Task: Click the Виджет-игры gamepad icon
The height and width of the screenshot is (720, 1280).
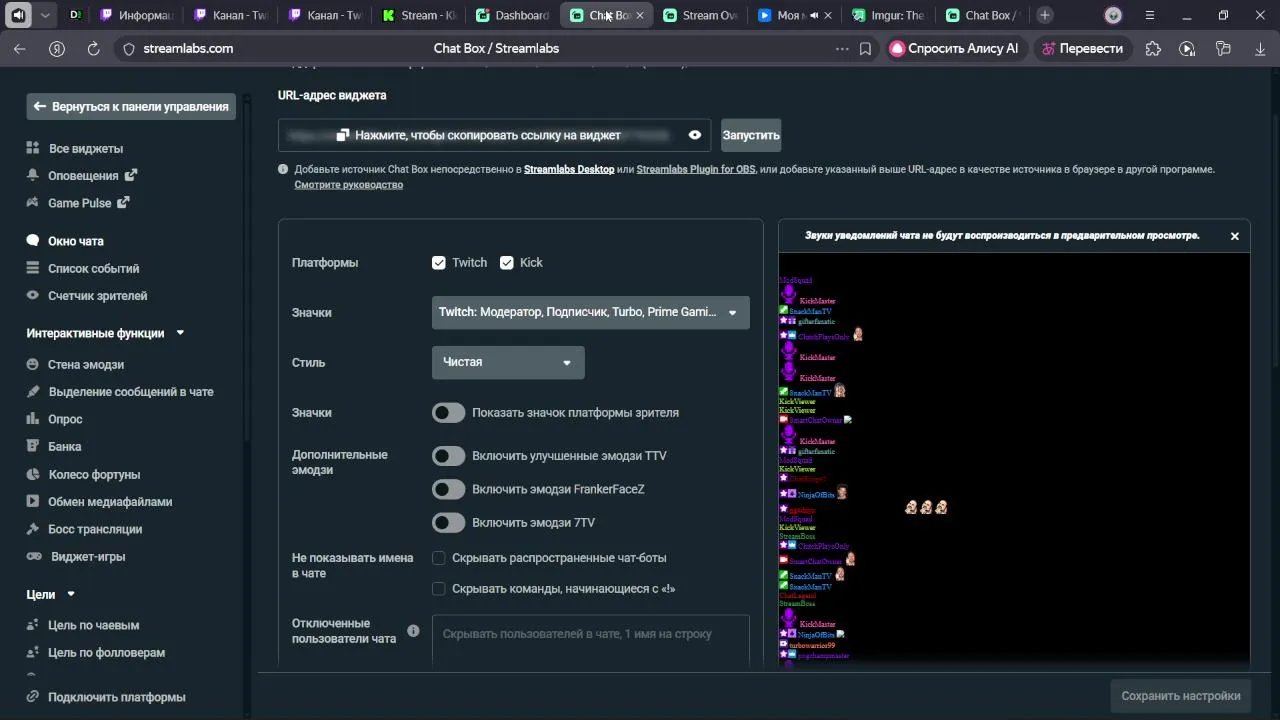Action: 34,556
